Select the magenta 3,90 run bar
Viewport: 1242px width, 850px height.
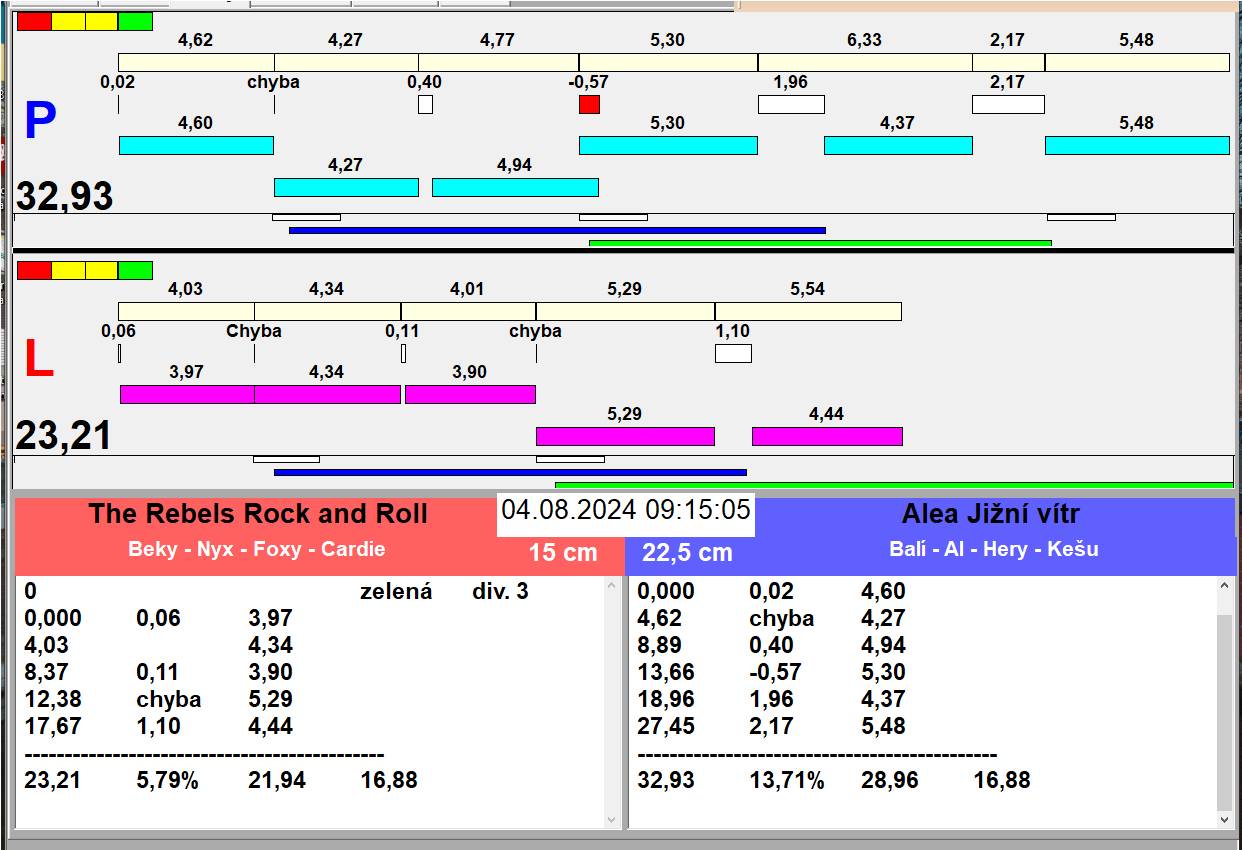[470, 394]
